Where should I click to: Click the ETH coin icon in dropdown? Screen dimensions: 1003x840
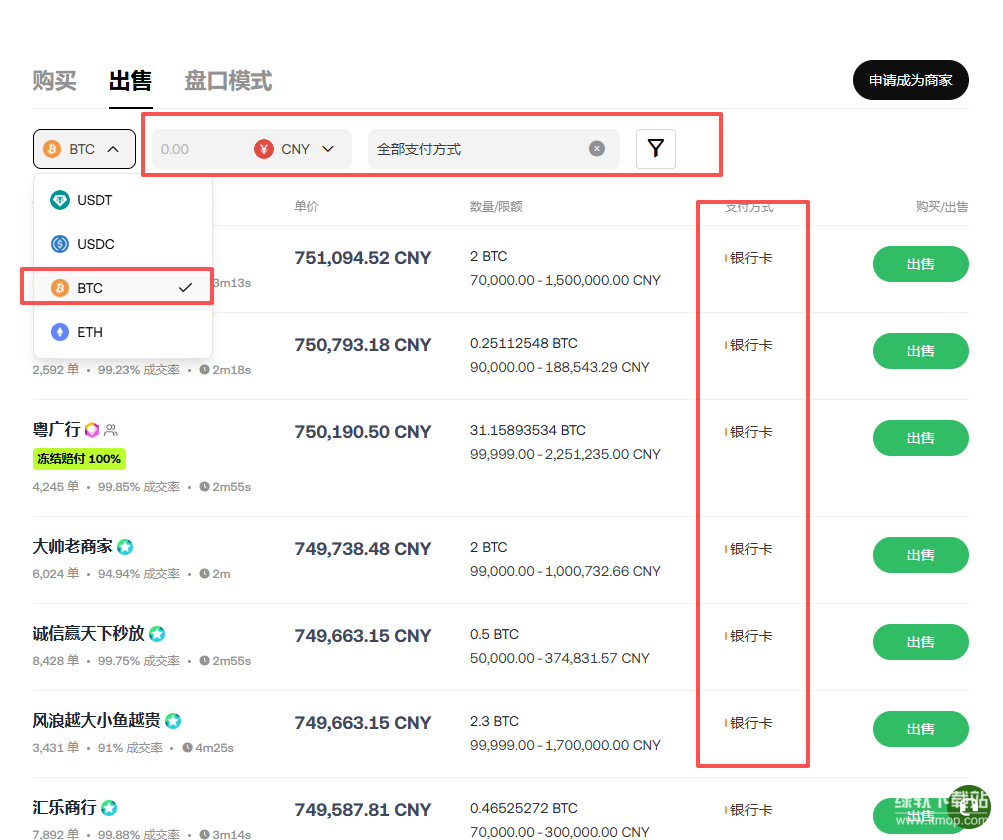[x=60, y=332]
